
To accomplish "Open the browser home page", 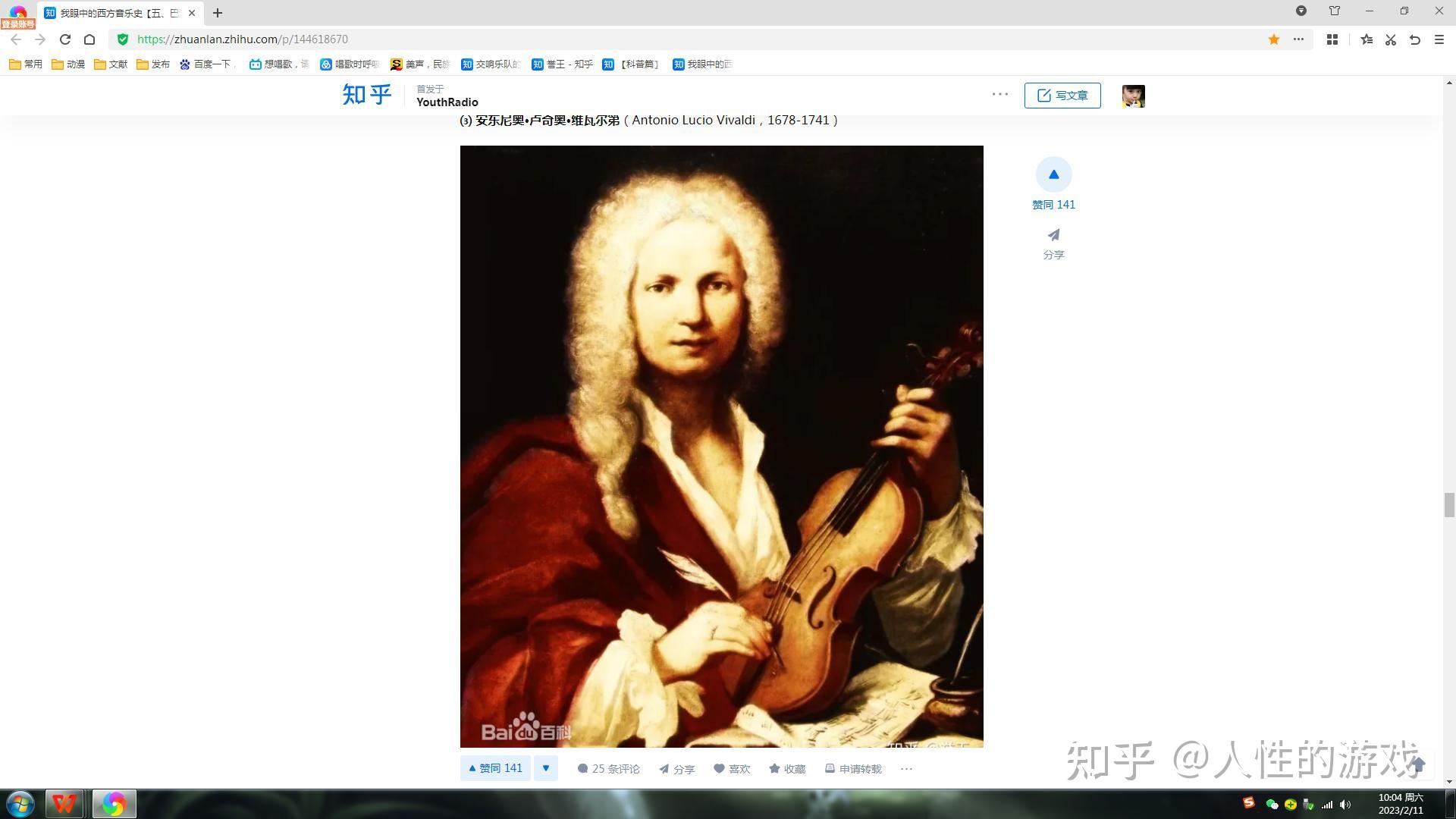I will [89, 39].
